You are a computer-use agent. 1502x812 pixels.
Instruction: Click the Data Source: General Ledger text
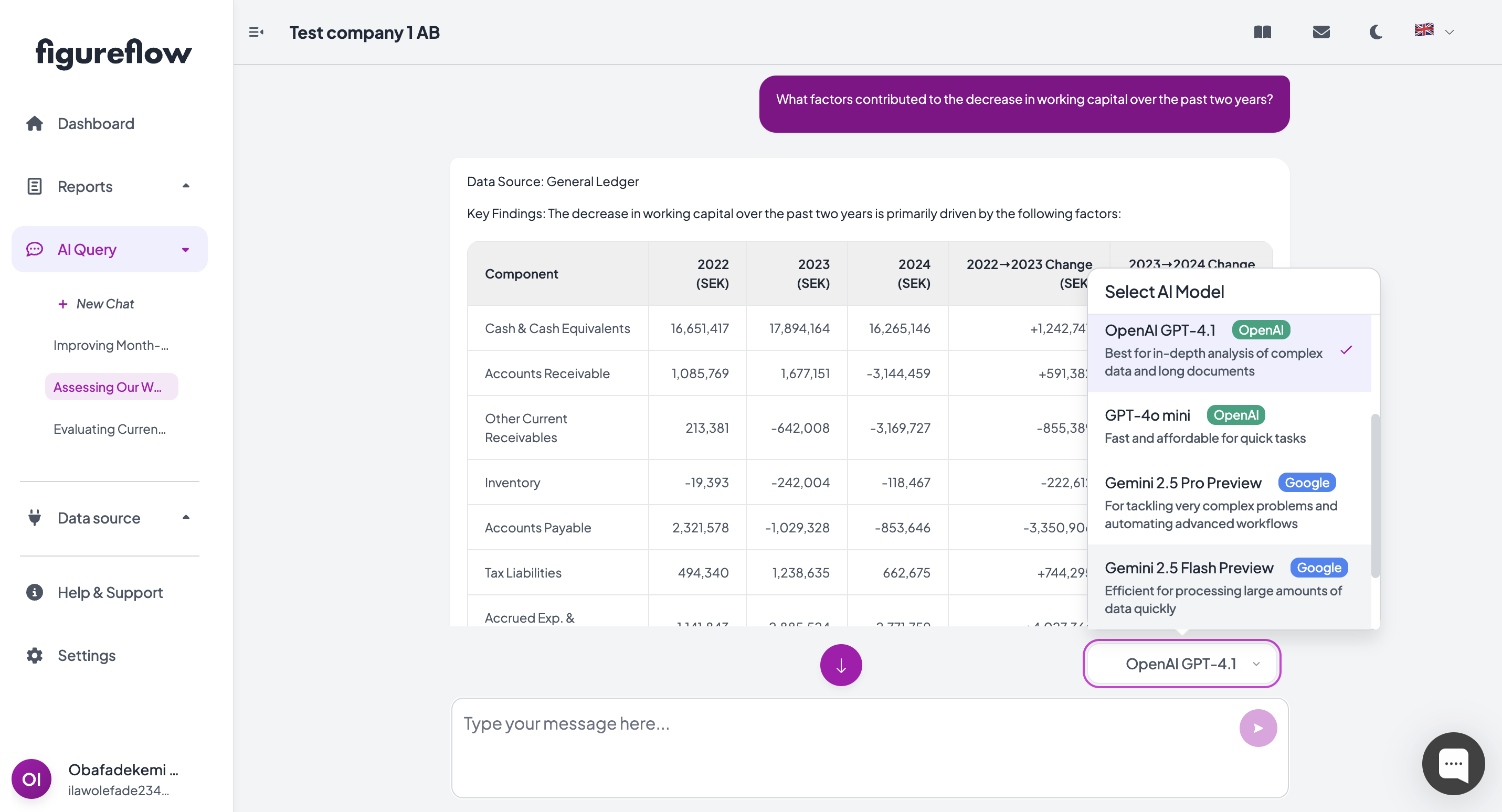[x=553, y=181]
